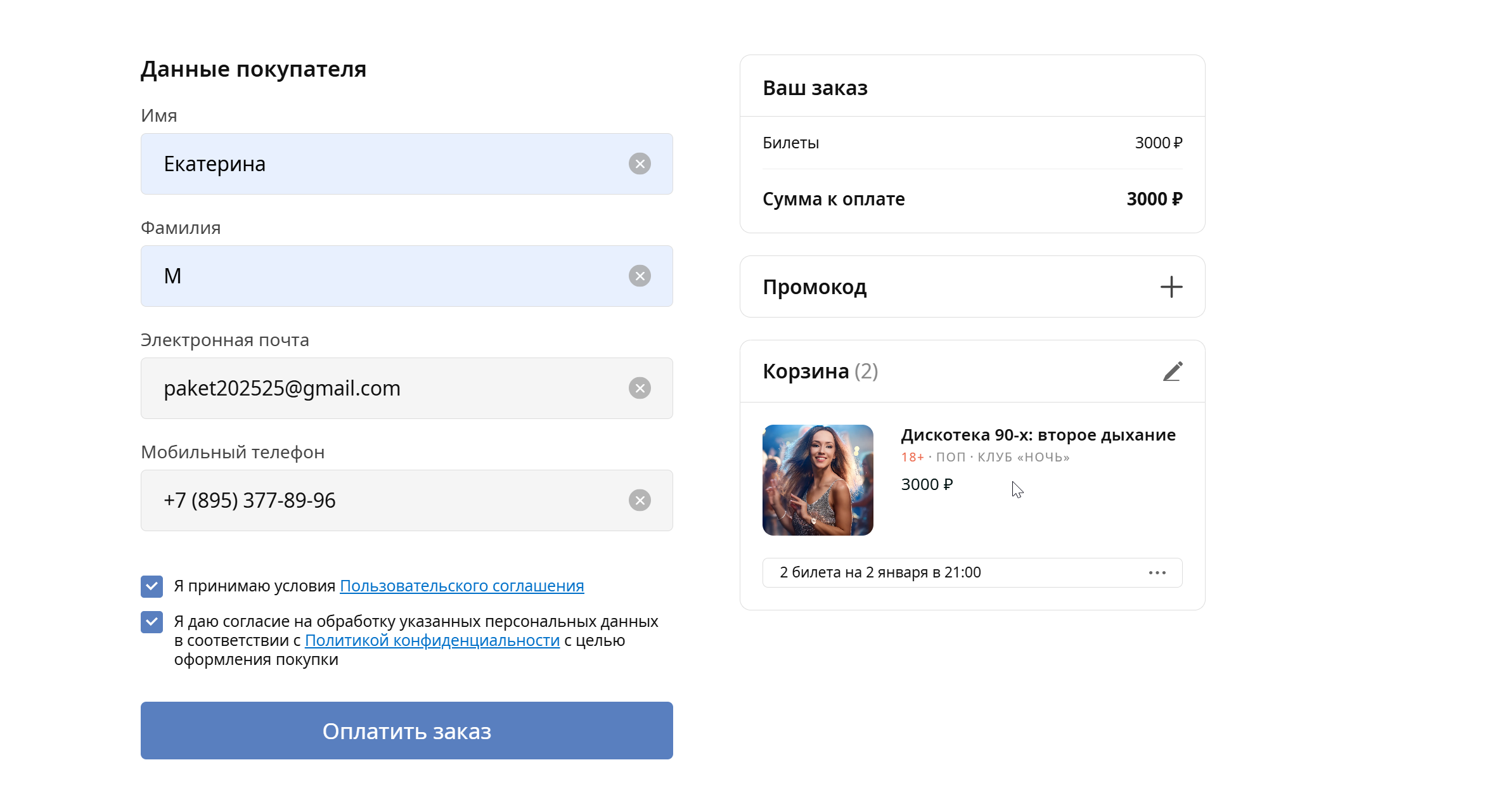Click the Дискотека 90-х event thumbnail

818,480
